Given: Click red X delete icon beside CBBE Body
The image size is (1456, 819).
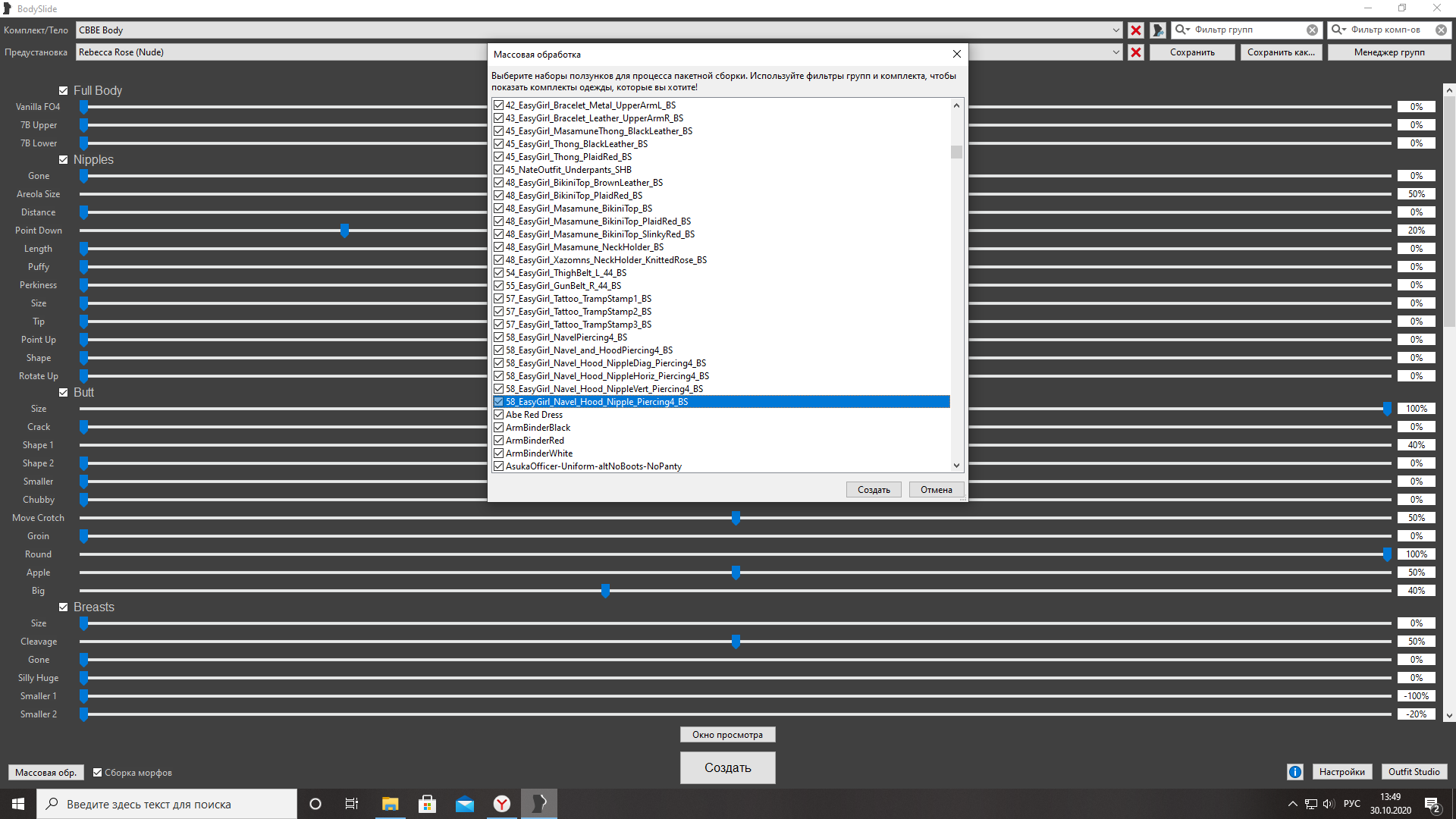Looking at the screenshot, I should (1135, 30).
